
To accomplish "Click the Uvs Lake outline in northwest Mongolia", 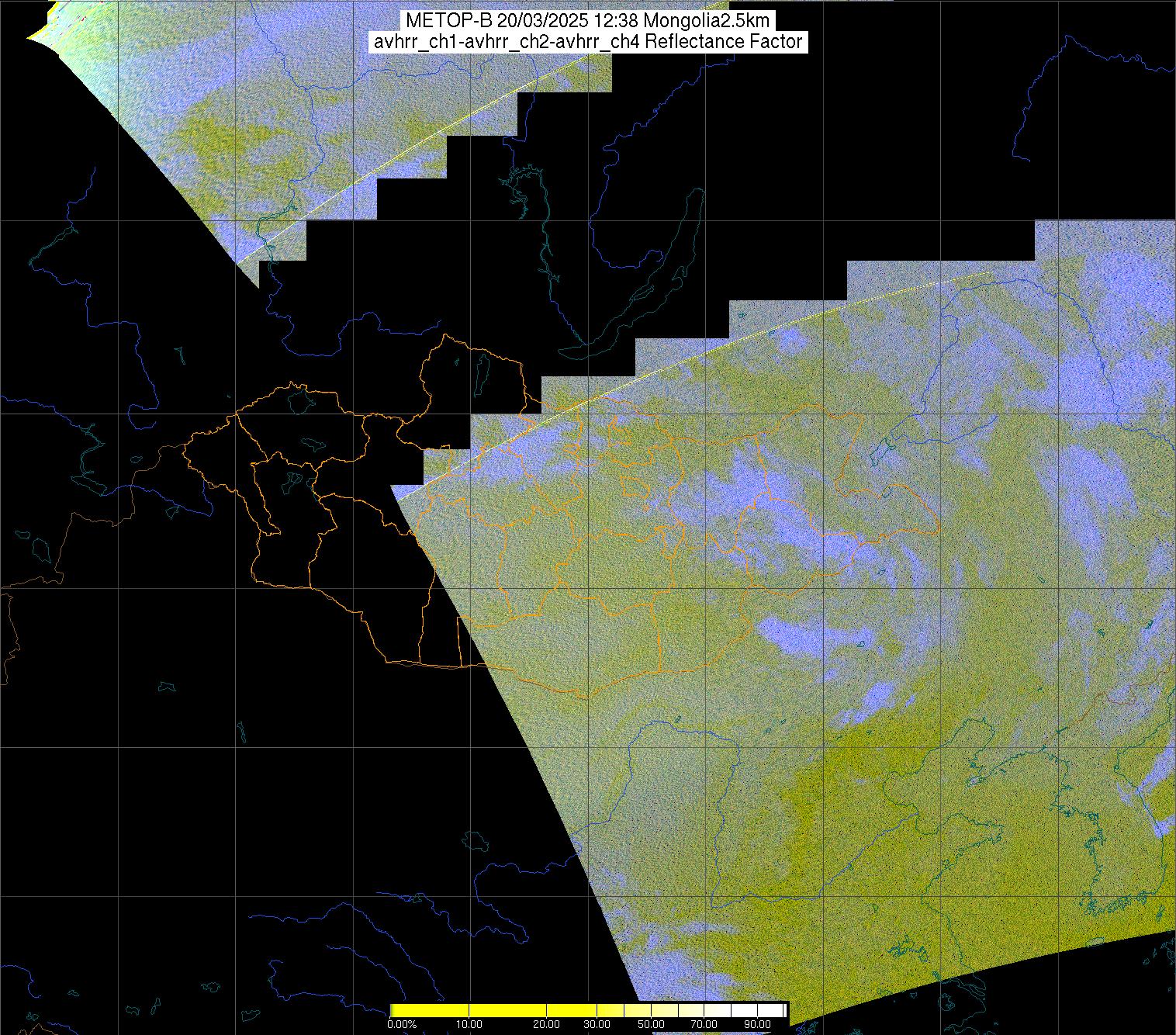I will coord(299,400).
